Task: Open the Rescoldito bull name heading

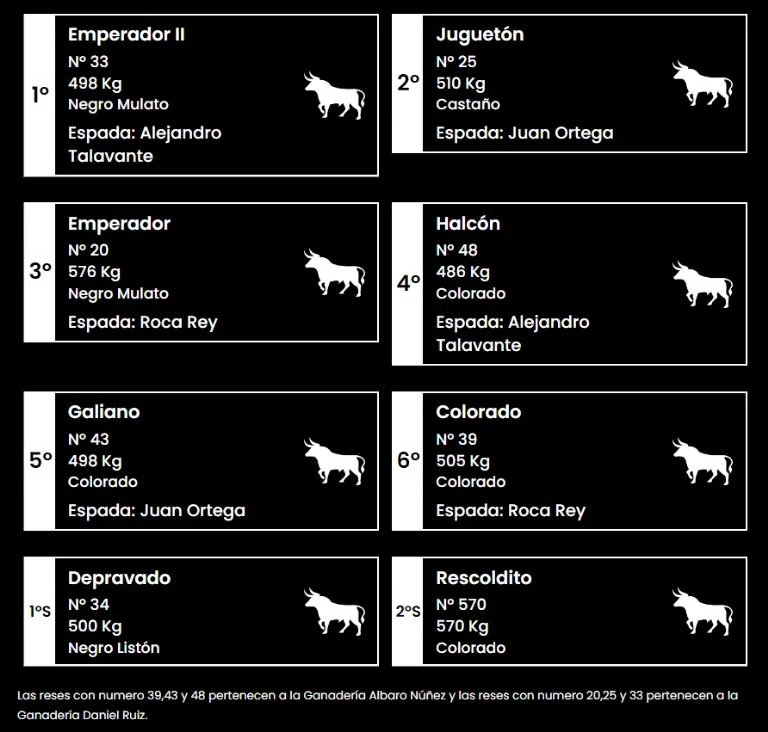Action: pos(484,578)
